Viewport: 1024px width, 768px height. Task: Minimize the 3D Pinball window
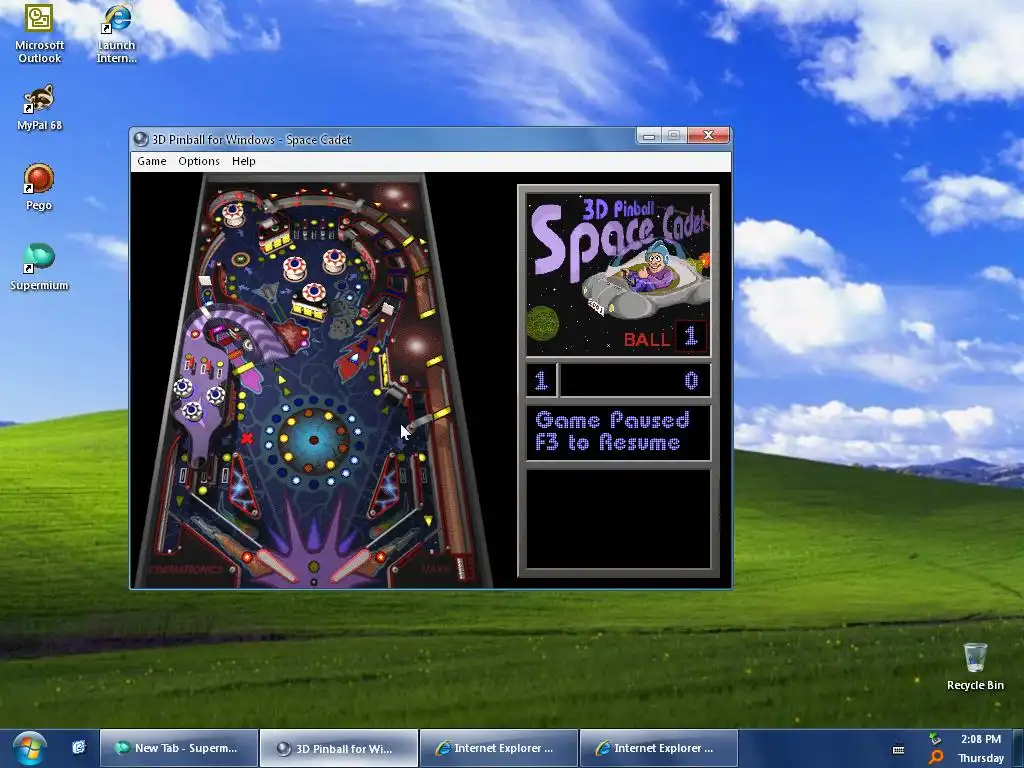point(648,136)
